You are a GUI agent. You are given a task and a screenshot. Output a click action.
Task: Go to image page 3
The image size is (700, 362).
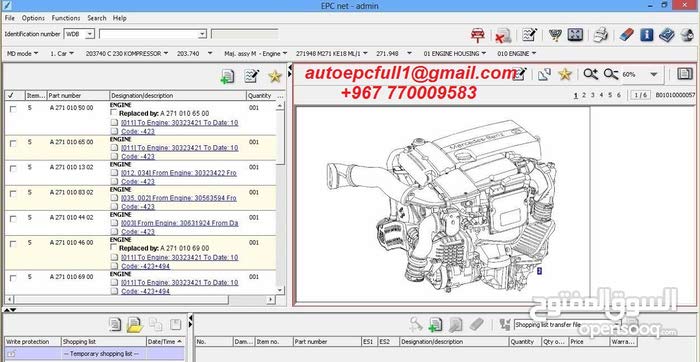click(592, 95)
